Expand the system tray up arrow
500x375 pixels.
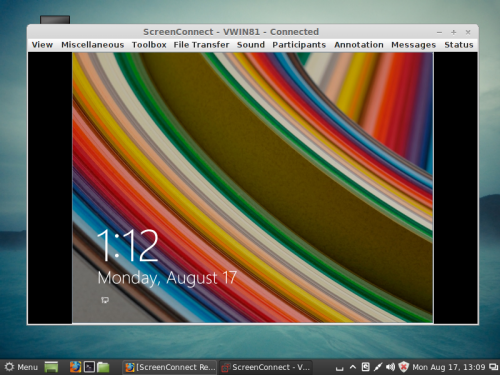tap(353, 367)
